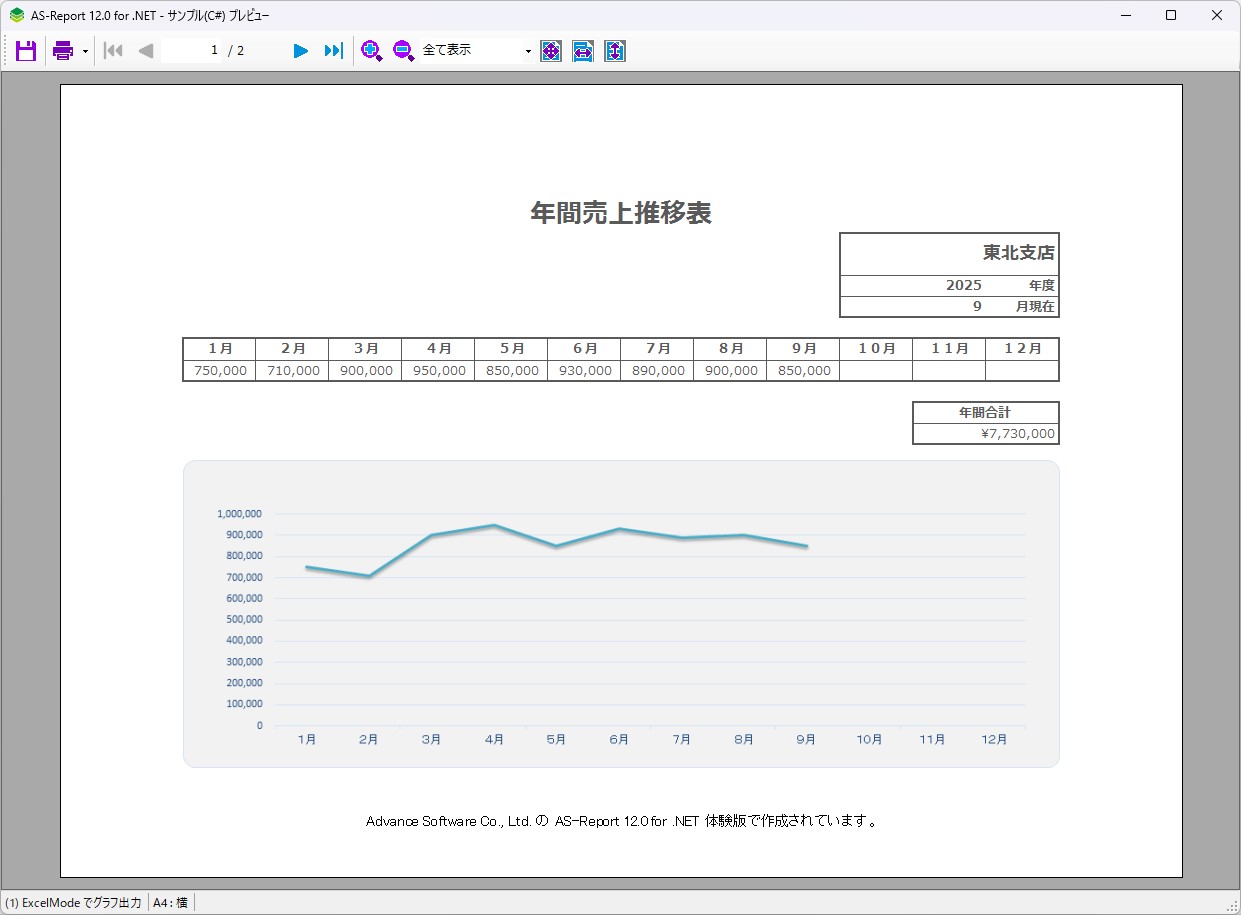The image size is (1241, 915).
Task: Go to the previous page
Action: (x=146, y=51)
